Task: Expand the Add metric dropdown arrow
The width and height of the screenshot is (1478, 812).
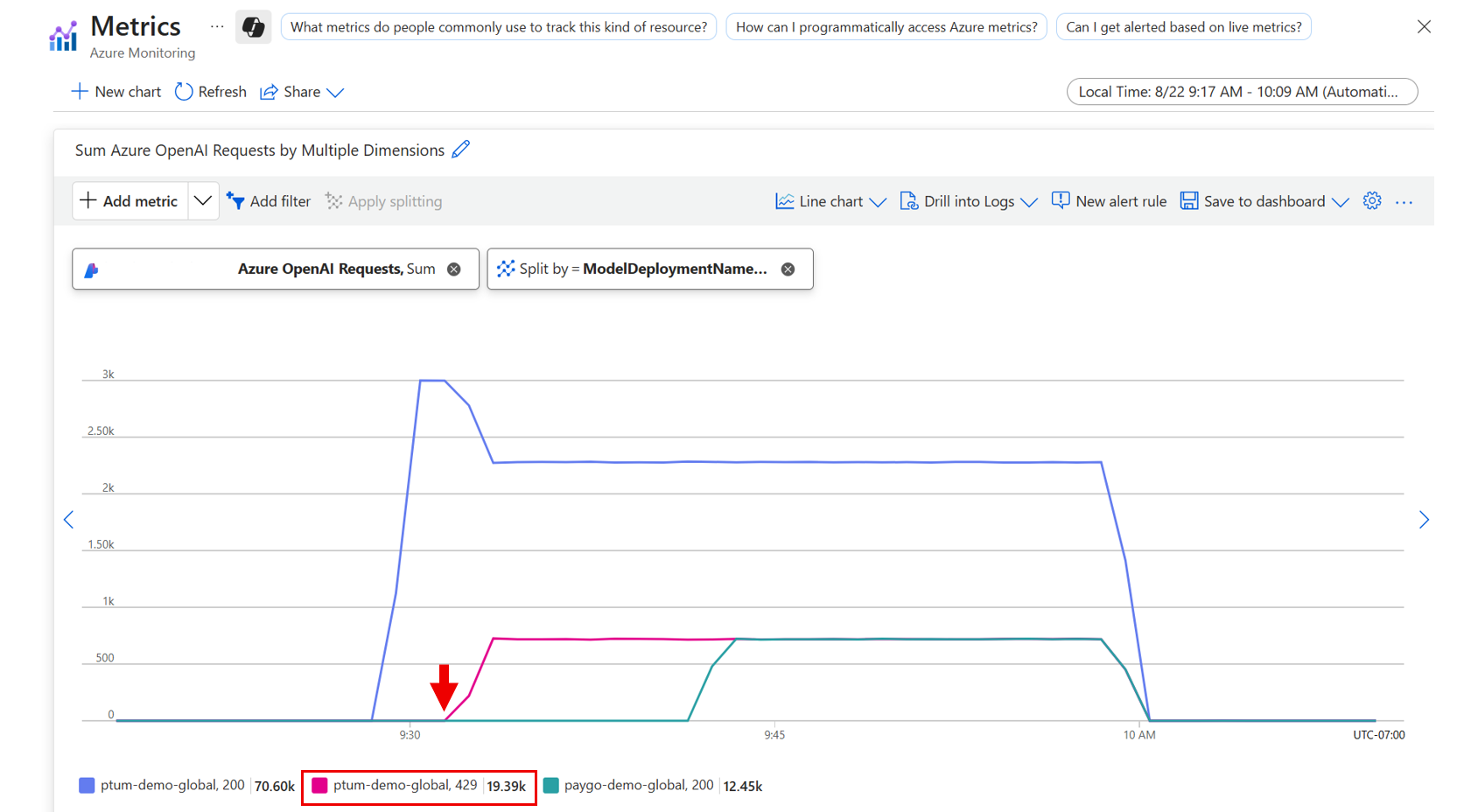Action: point(203,200)
